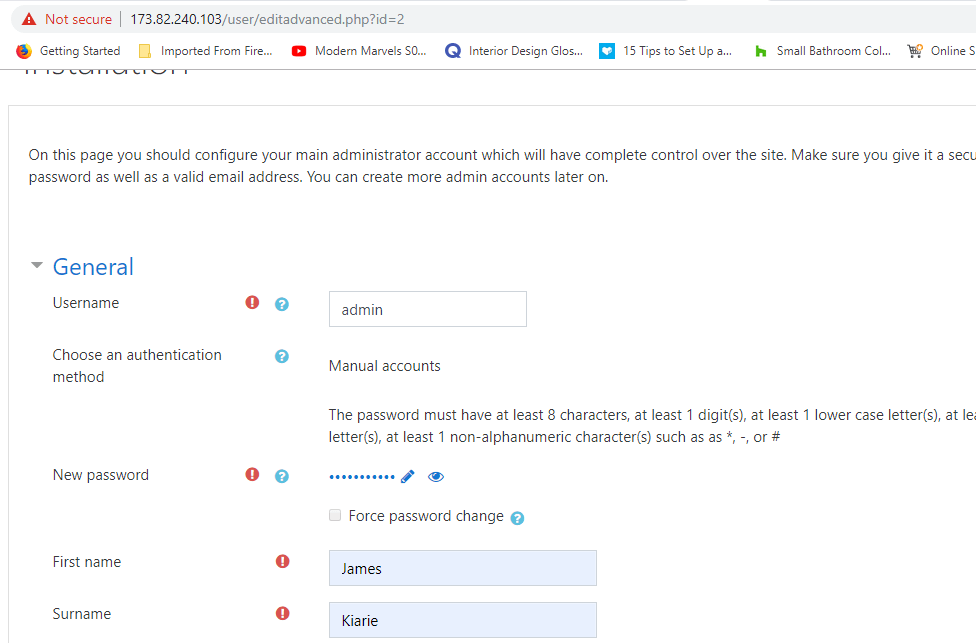Viewport: 976px width, 643px height.
Task: Open the Interior Design Glossary bookmark
Action: (x=514, y=51)
